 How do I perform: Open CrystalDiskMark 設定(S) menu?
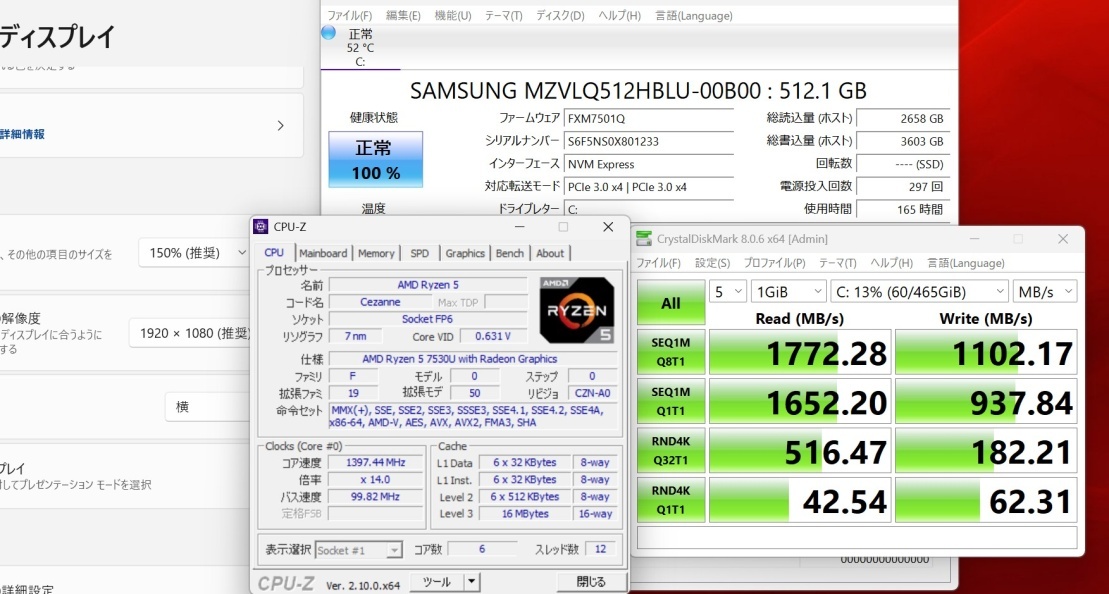[x=712, y=263]
